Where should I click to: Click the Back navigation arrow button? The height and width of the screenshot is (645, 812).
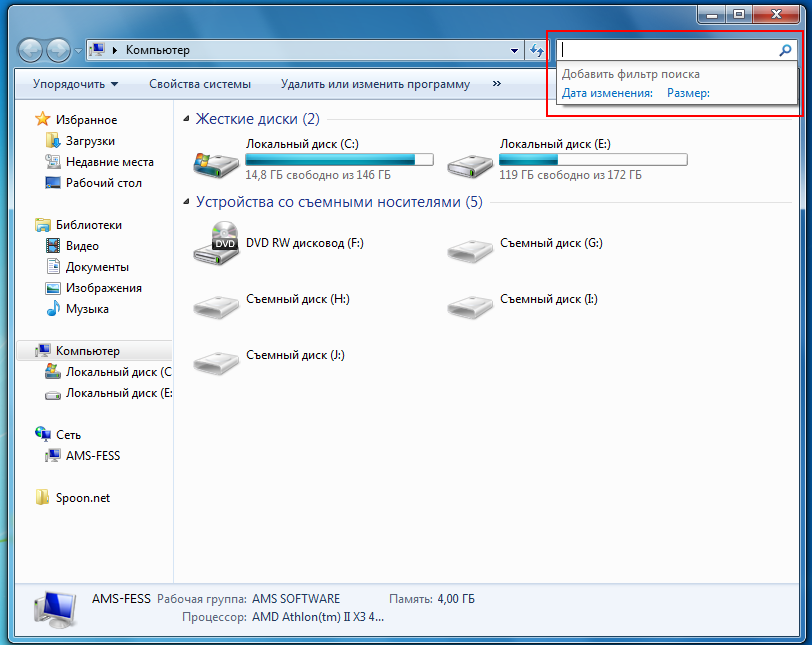pos(30,50)
